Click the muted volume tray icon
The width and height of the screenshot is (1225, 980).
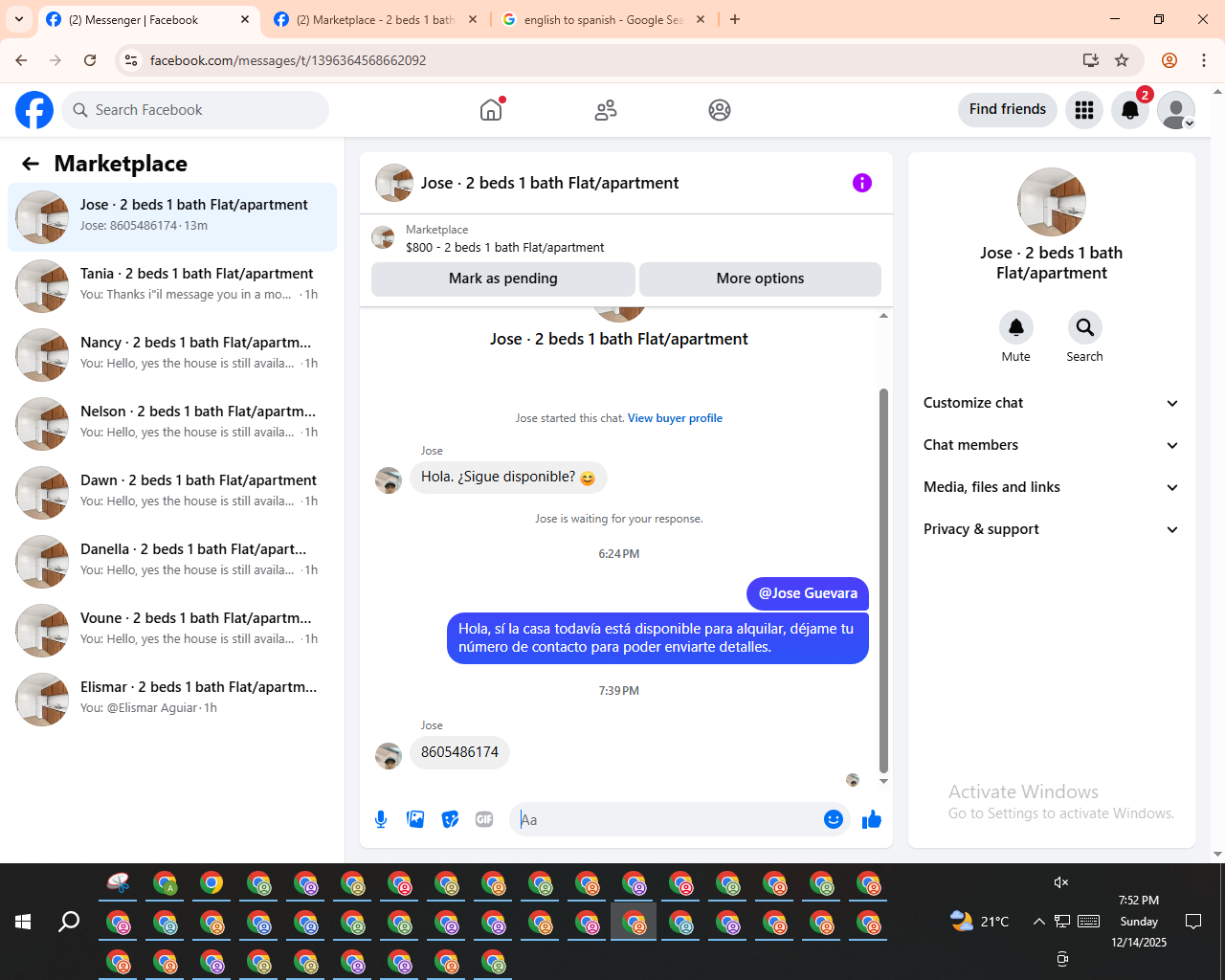1061,882
